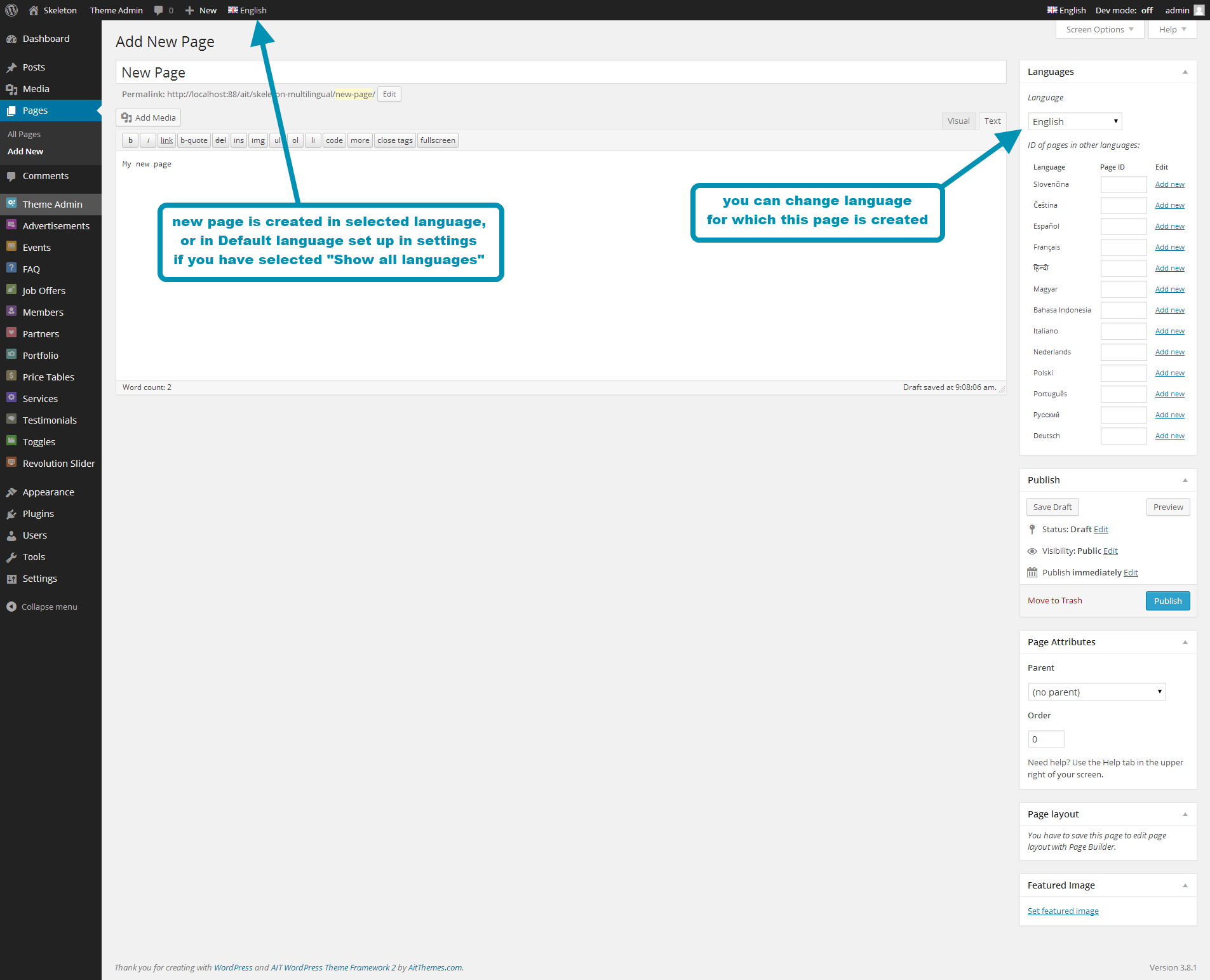Toggle Dev mode off in admin bar
Viewport: 1210px width, 980px height.
point(1124,10)
